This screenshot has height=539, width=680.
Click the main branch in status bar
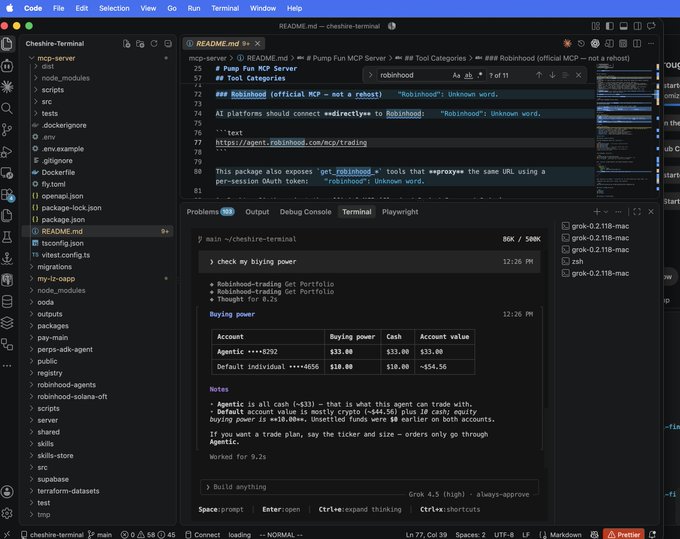(x=100, y=535)
